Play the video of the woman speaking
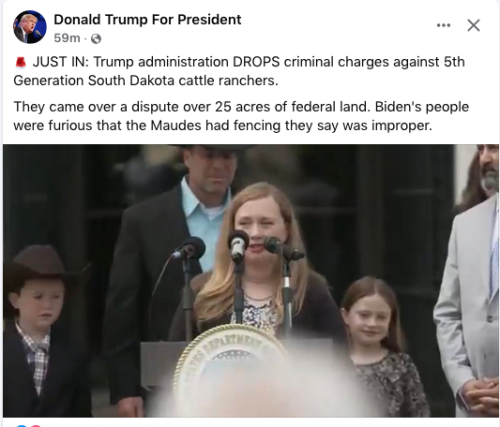 click(x=251, y=281)
